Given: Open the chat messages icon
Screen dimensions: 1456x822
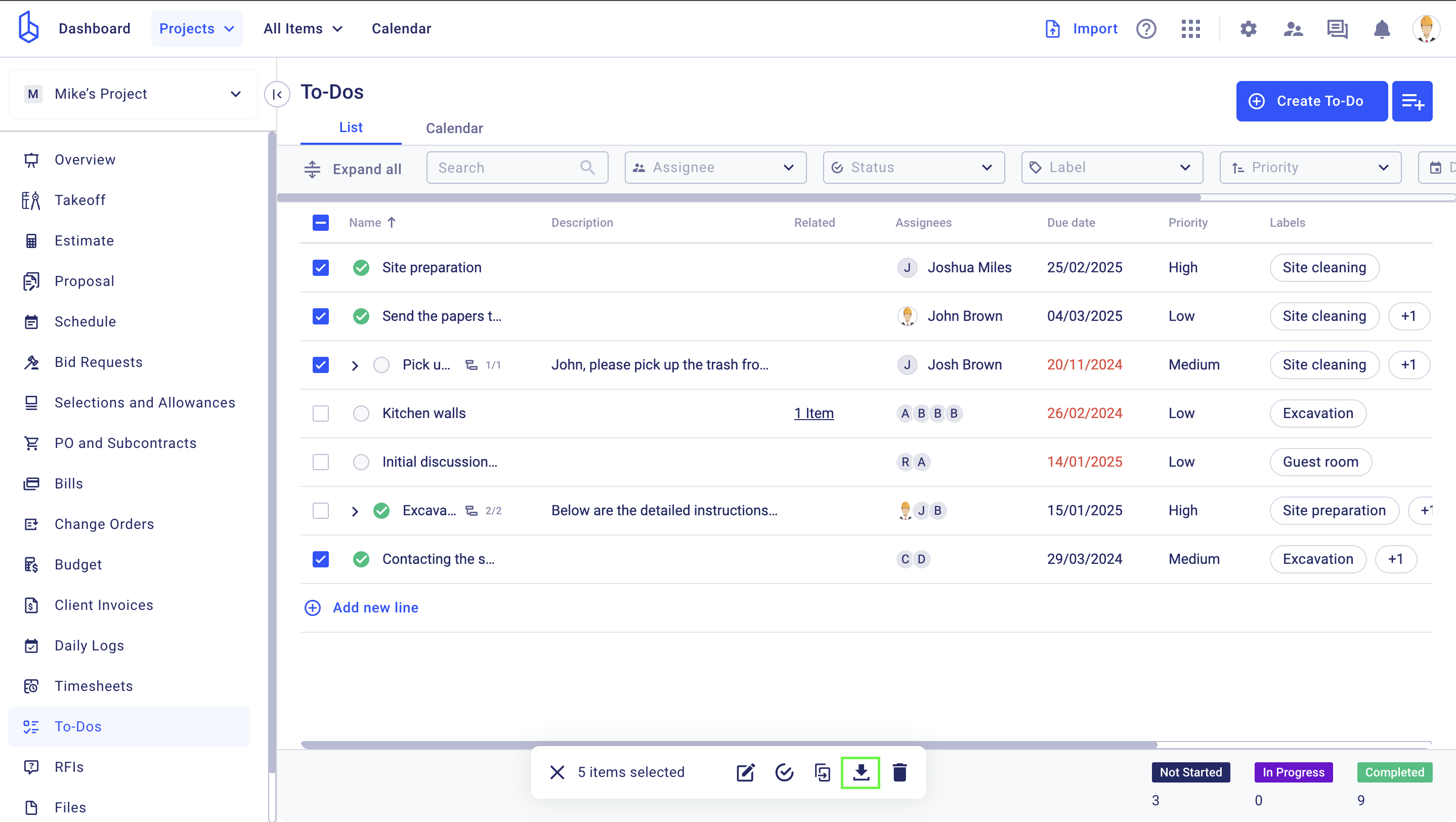Looking at the screenshot, I should pyautogui.click(x=1337, y=28).
